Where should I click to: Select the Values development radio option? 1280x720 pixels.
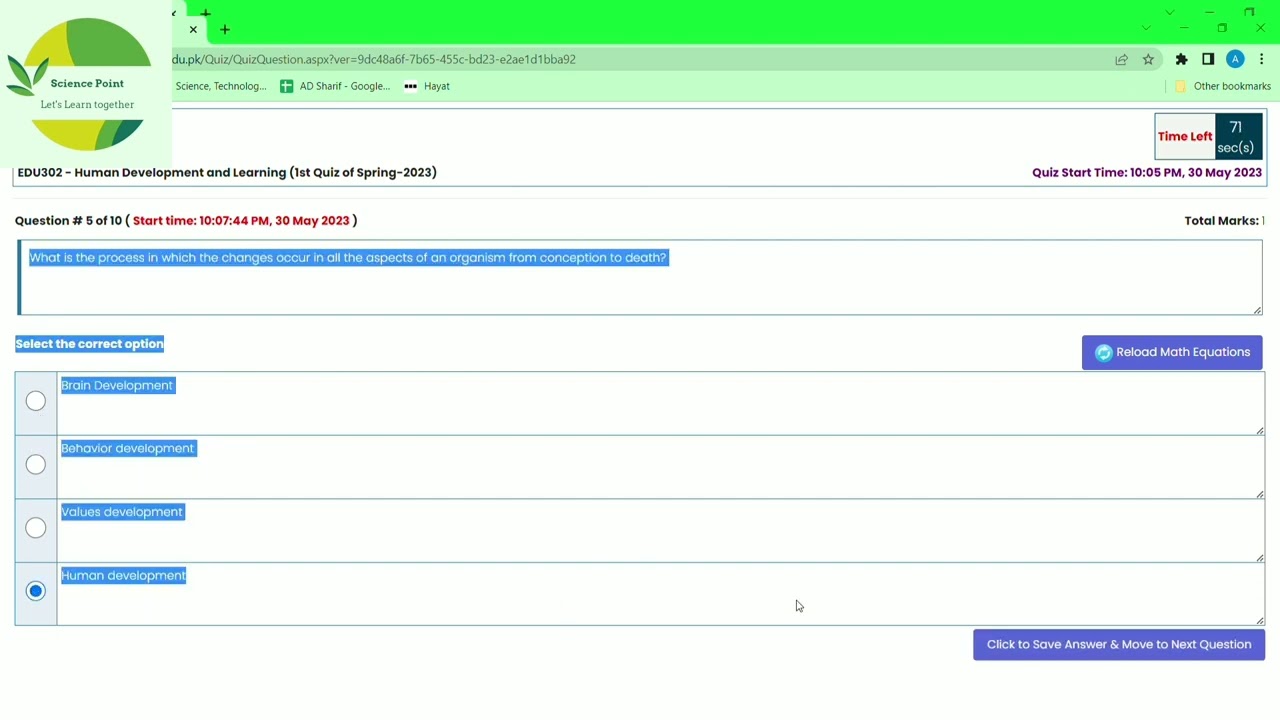click(36, 528)
